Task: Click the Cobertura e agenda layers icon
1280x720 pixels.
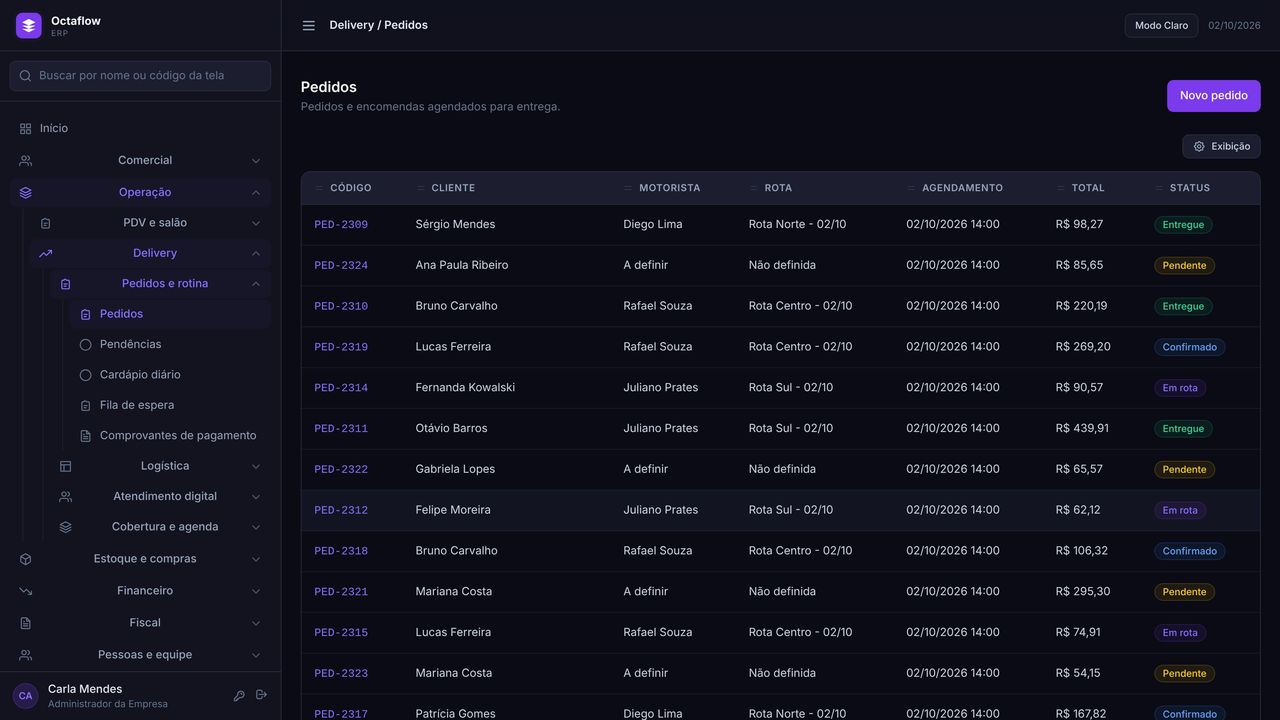Action: 66,527
